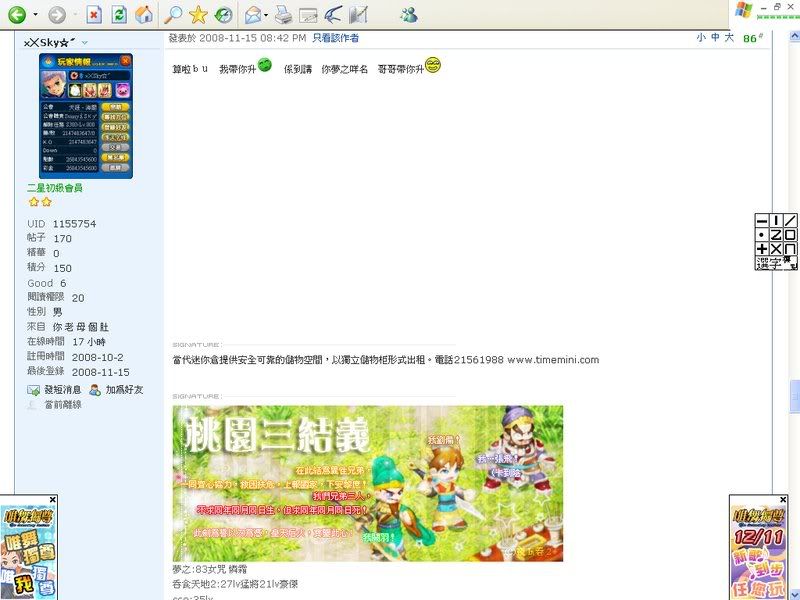Open the Back button history dropdown
Image resolution: width=800 pixels, height=600 pixels.
click(35, 15)
